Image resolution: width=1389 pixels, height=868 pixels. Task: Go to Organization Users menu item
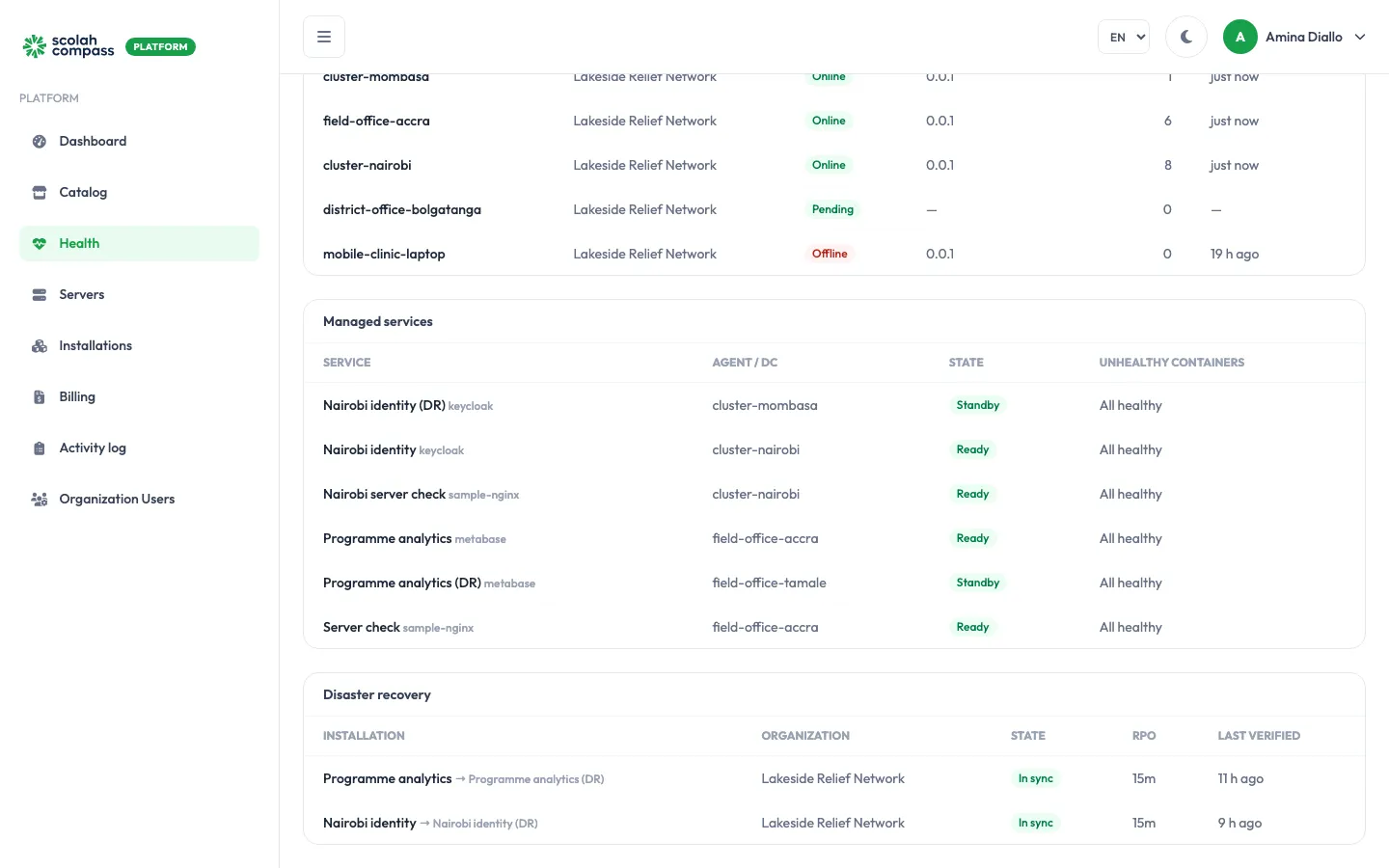pyautogui.click(x=139, y=500)
